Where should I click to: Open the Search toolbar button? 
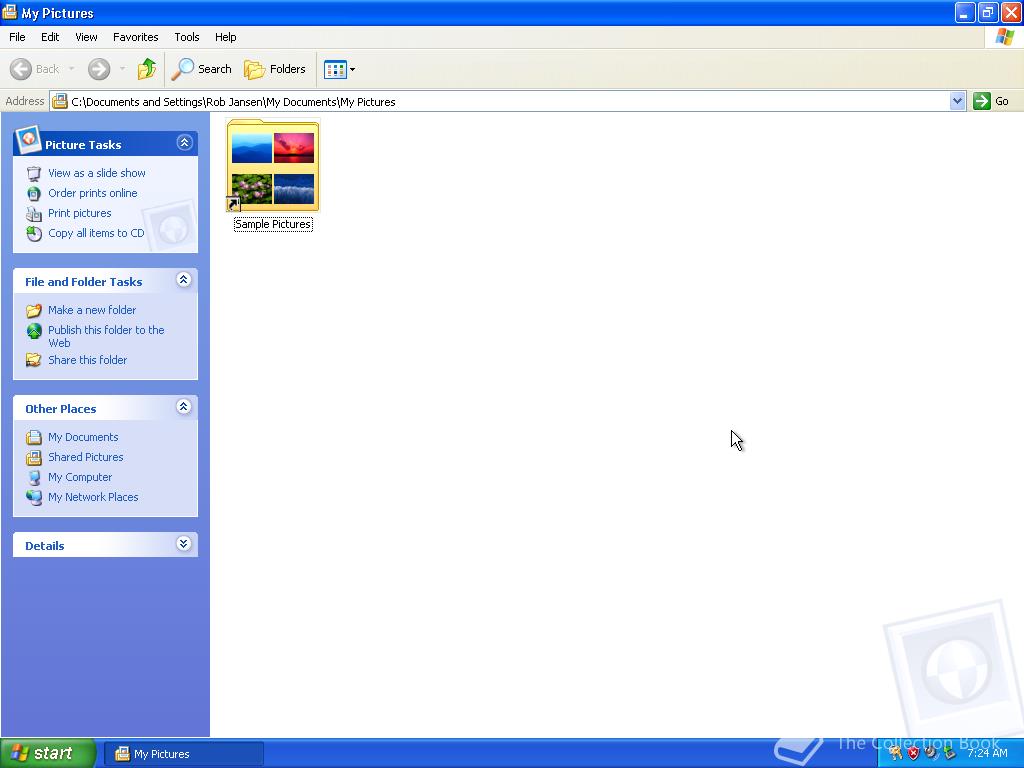(x=201, y=69)
